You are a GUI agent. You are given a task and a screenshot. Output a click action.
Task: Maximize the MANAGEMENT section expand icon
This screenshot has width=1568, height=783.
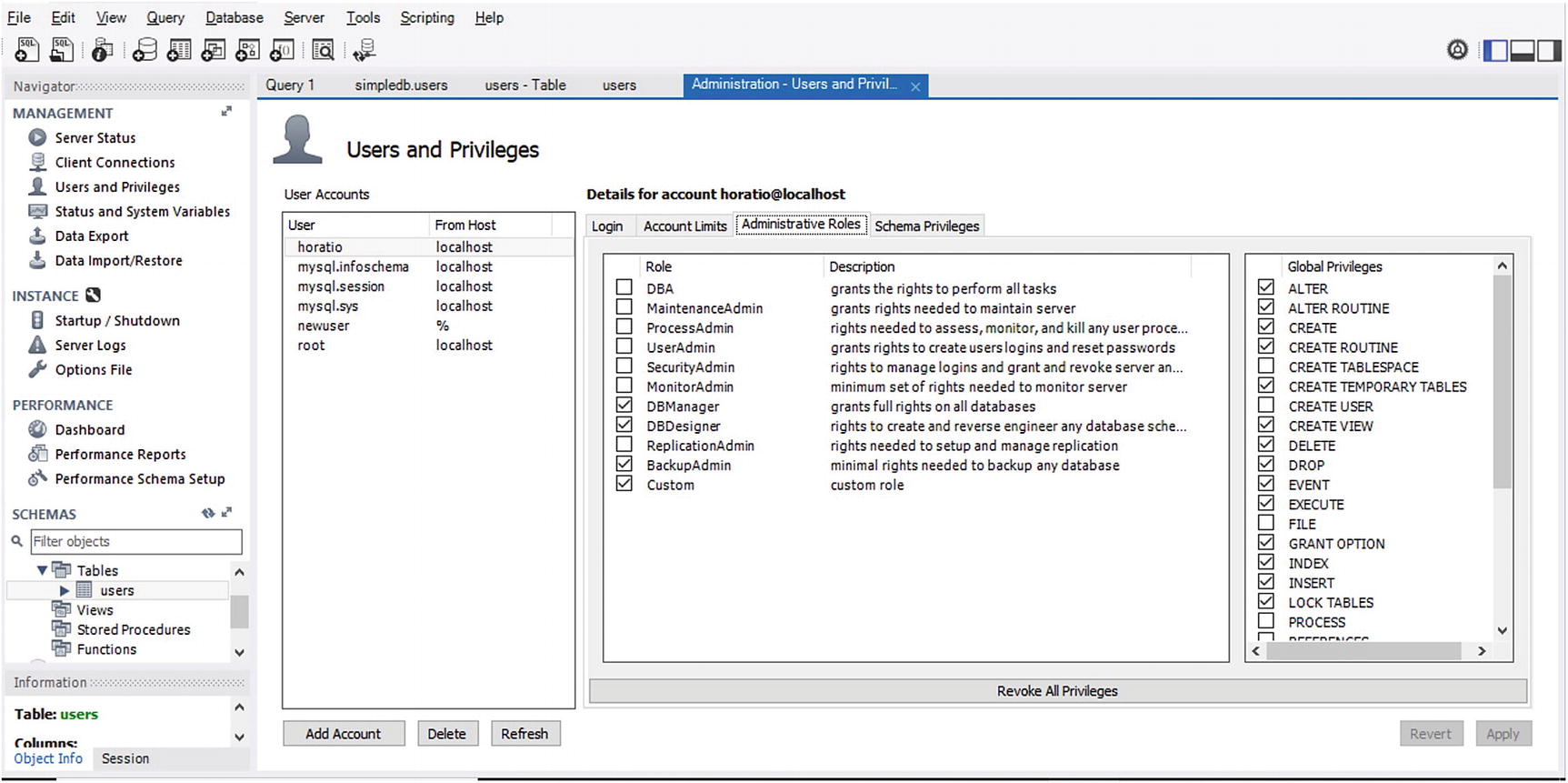click(226, 112)
